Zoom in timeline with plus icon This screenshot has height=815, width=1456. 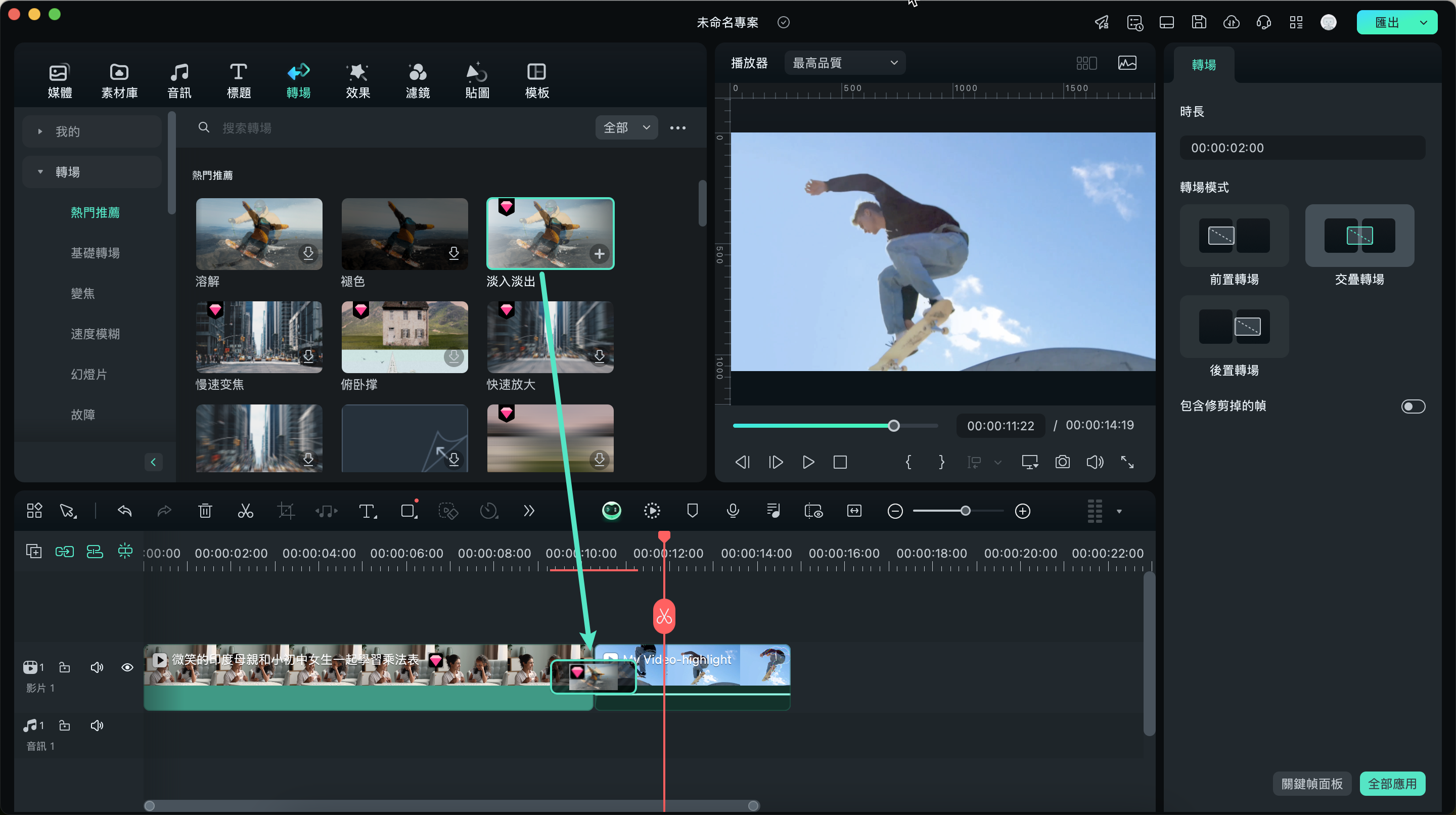1022,511
